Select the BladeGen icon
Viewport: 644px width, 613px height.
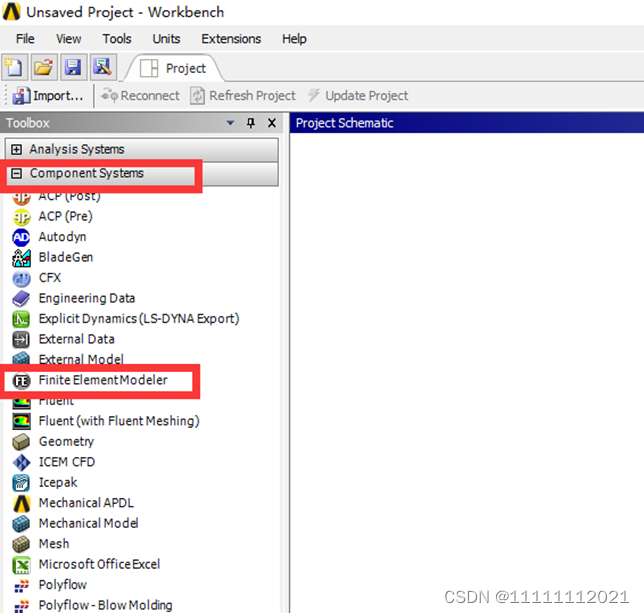pos(21,257)
